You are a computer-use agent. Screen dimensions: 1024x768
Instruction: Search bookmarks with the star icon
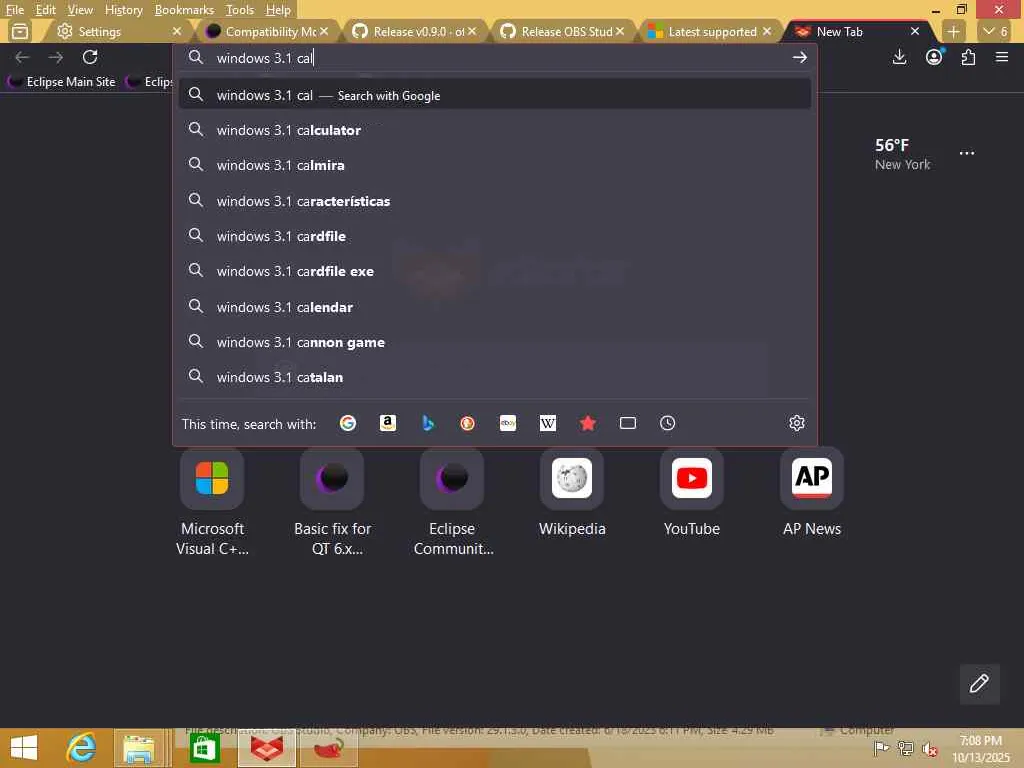point(588,423)
